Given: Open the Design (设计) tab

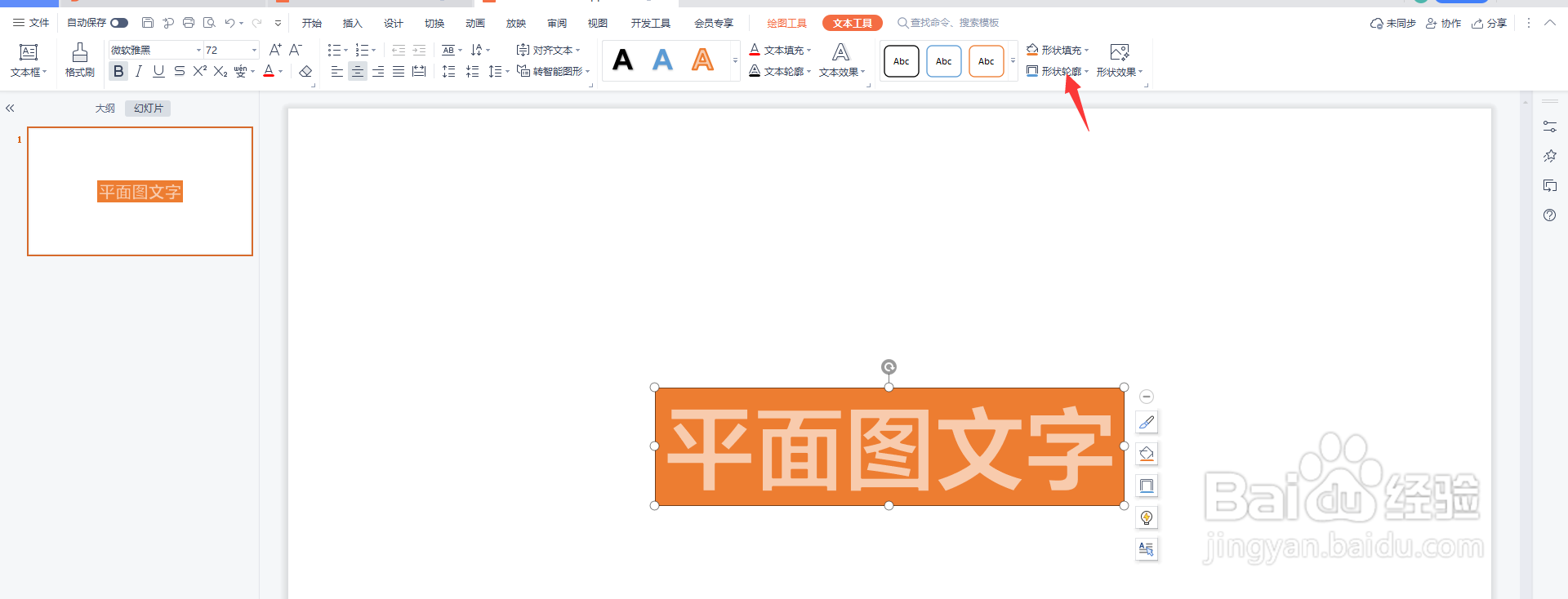Looking at the screenshot, I should (394, 23).
